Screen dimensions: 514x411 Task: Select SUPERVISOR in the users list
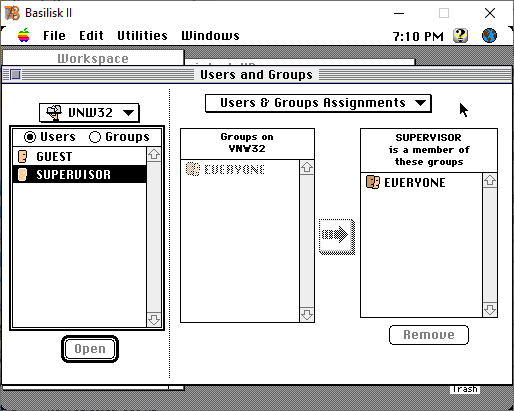[79, 174]
